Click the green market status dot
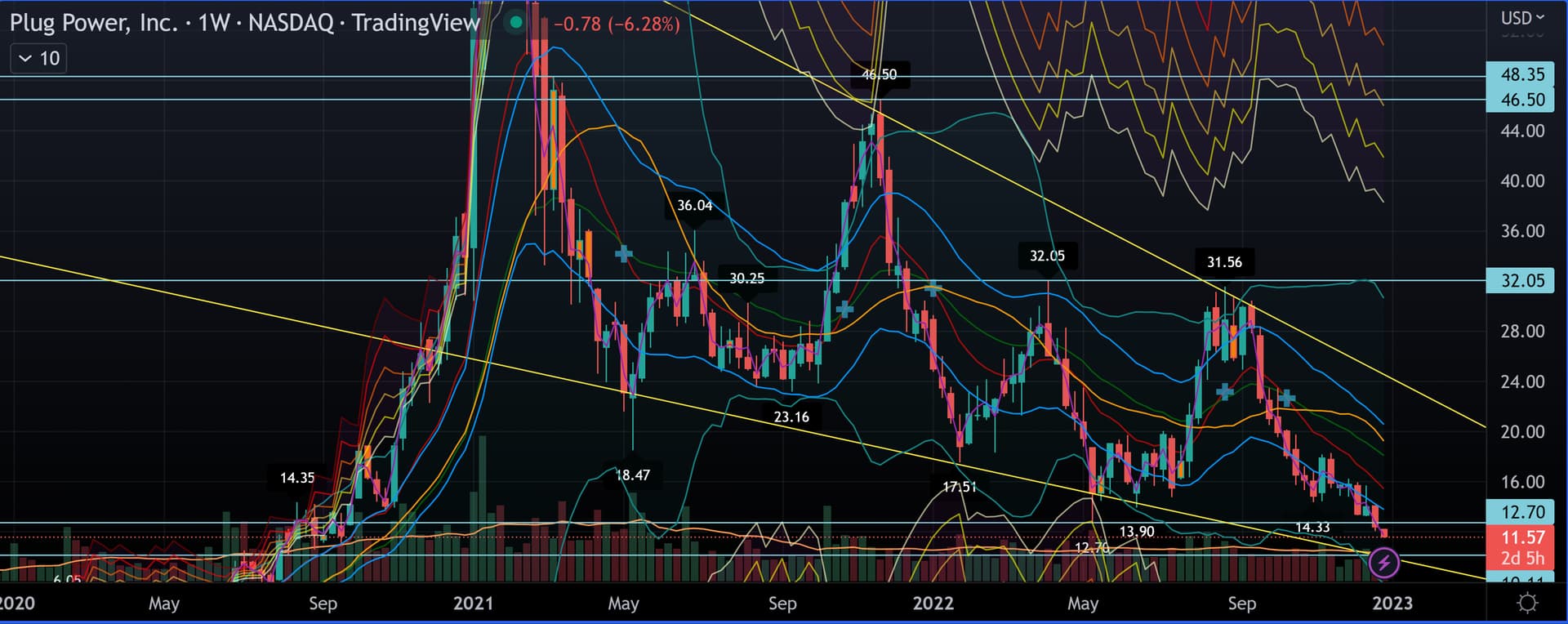Screen dimensions: 1568x624 point(515,23)
